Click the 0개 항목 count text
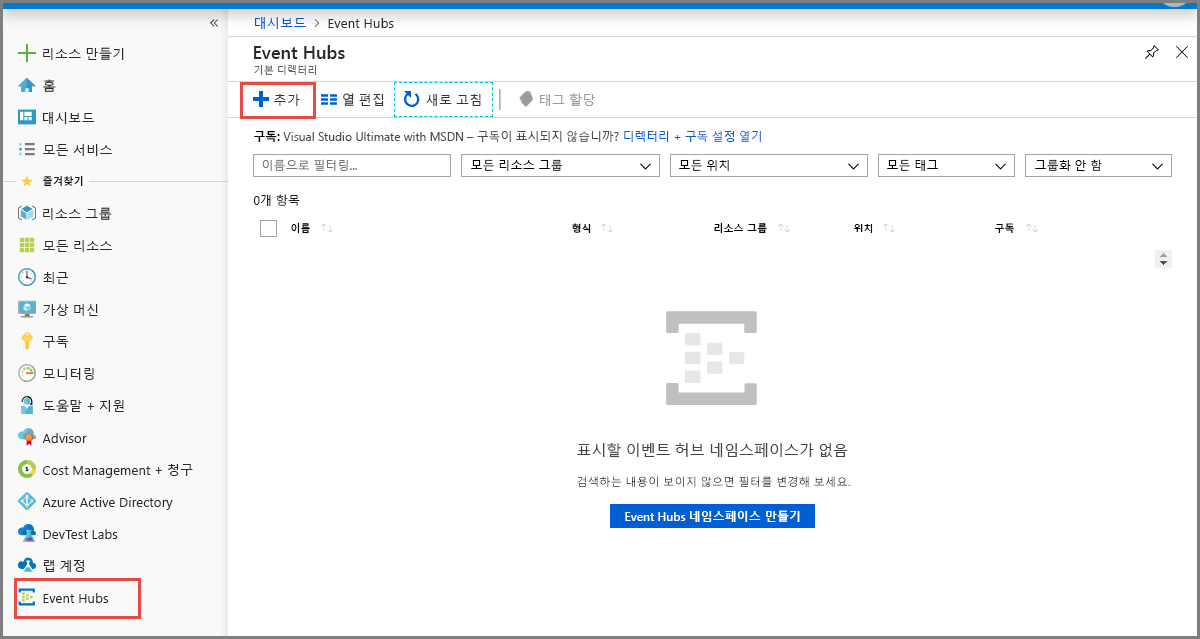Image resolution: width=1200 pixels, height=639 pixels. tap(277, 200)
